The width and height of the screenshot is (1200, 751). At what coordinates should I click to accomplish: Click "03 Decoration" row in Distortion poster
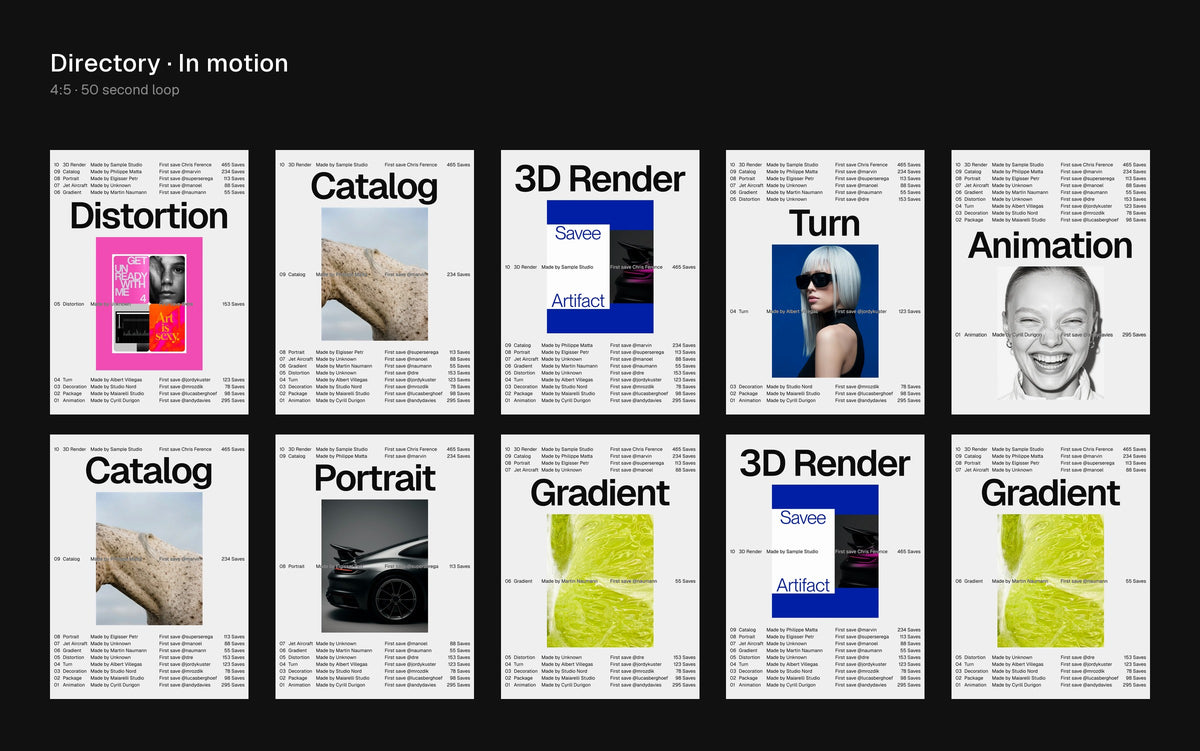tap(149, 387)
